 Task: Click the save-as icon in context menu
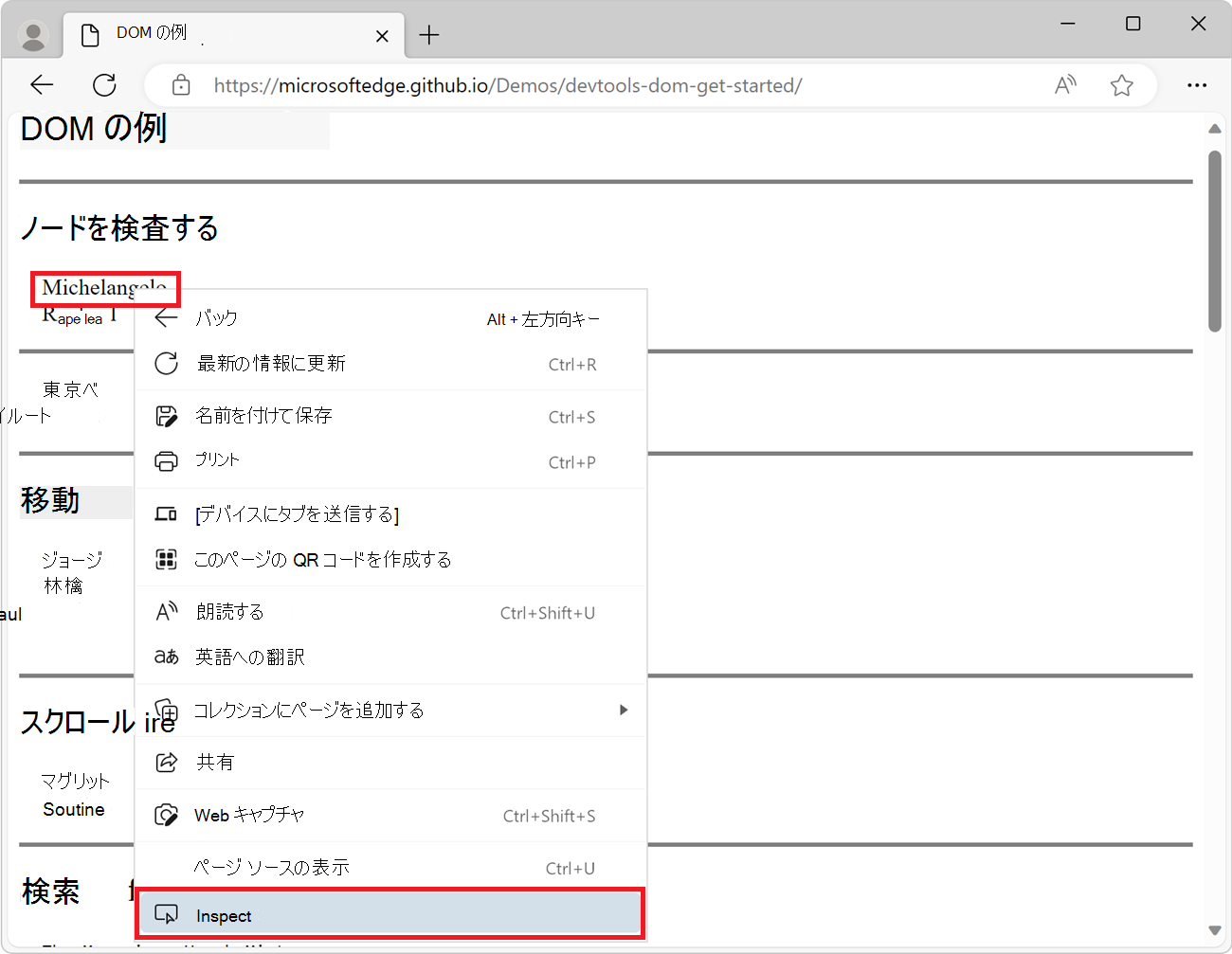coord(167,416)
